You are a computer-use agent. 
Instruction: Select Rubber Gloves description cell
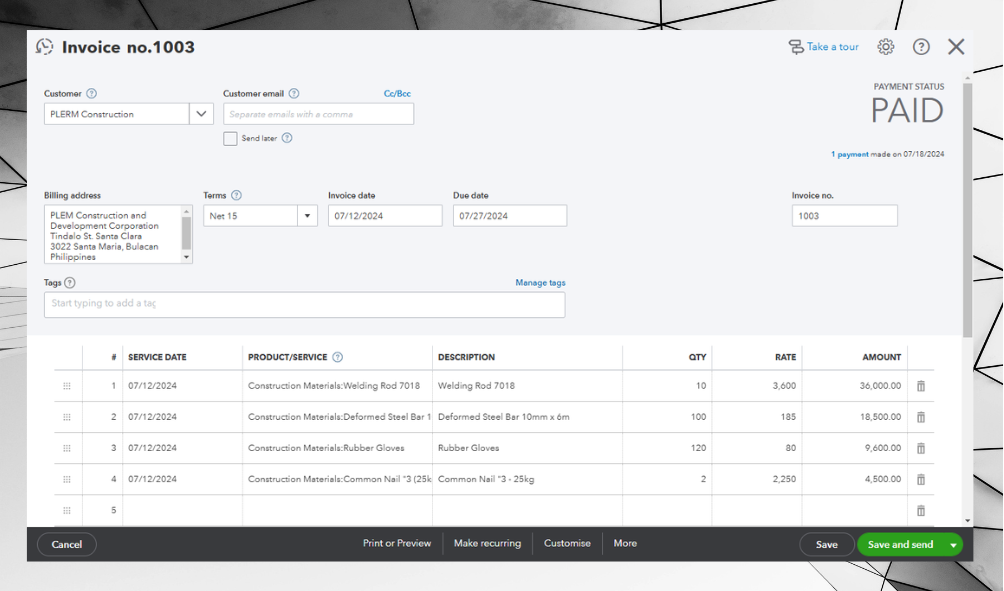pyautogui.click(x=527, y=448)
